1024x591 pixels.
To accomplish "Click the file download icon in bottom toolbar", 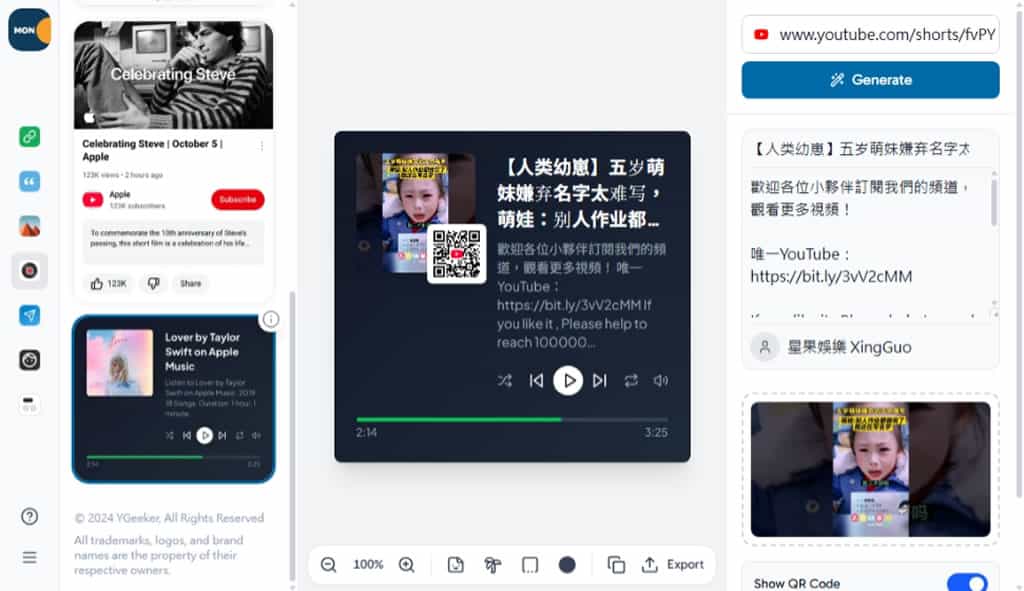I will [456, 564].
